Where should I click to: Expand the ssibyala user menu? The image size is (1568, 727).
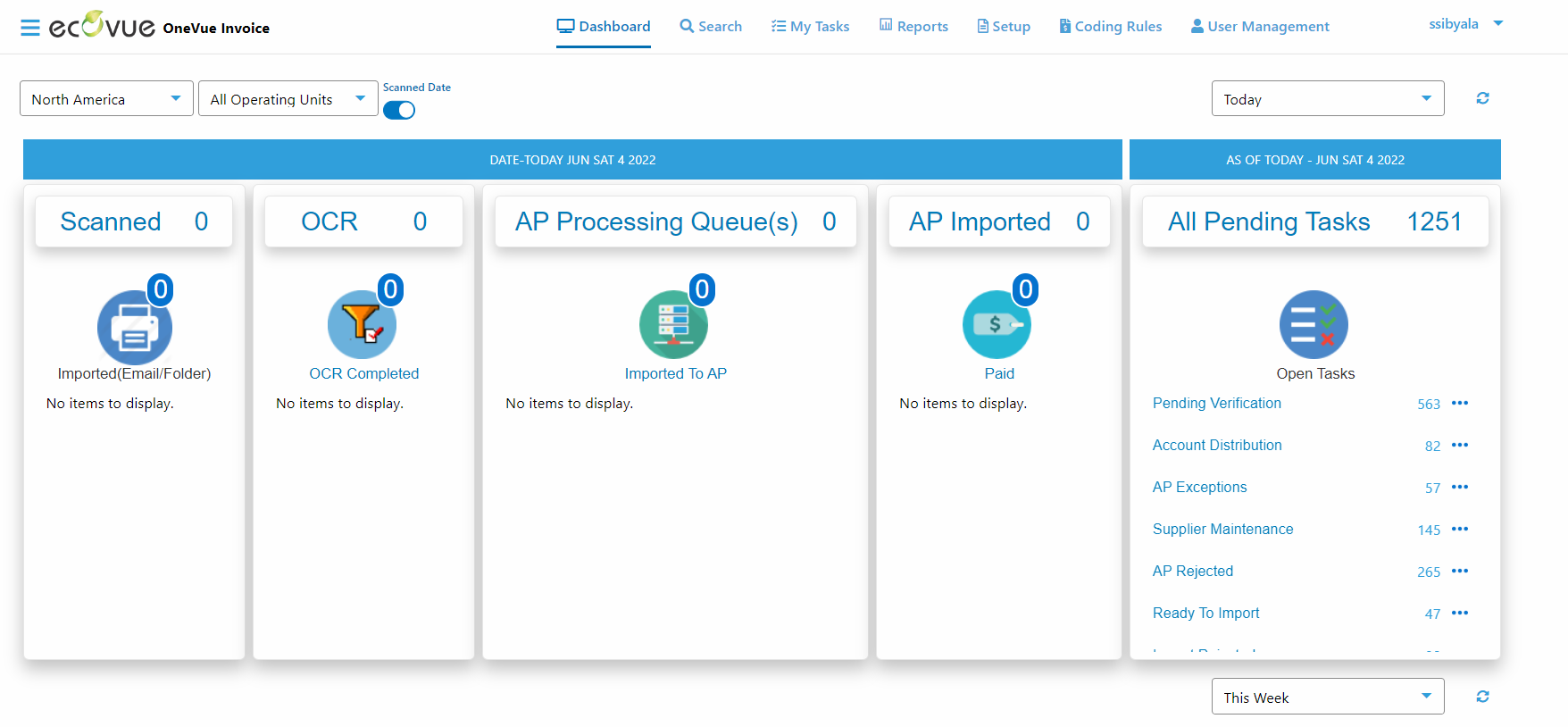pyautogui.click(x=1465, y=24)
